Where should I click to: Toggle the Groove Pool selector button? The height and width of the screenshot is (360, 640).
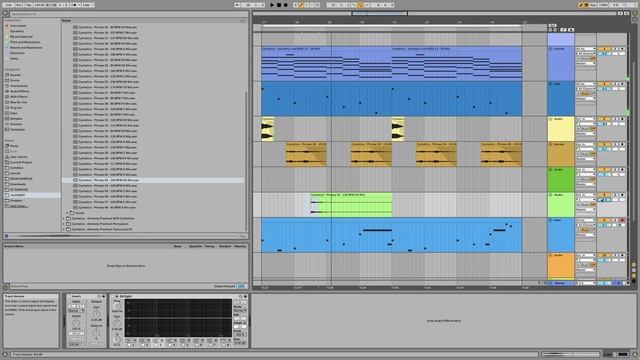click(x=6, y=287)
